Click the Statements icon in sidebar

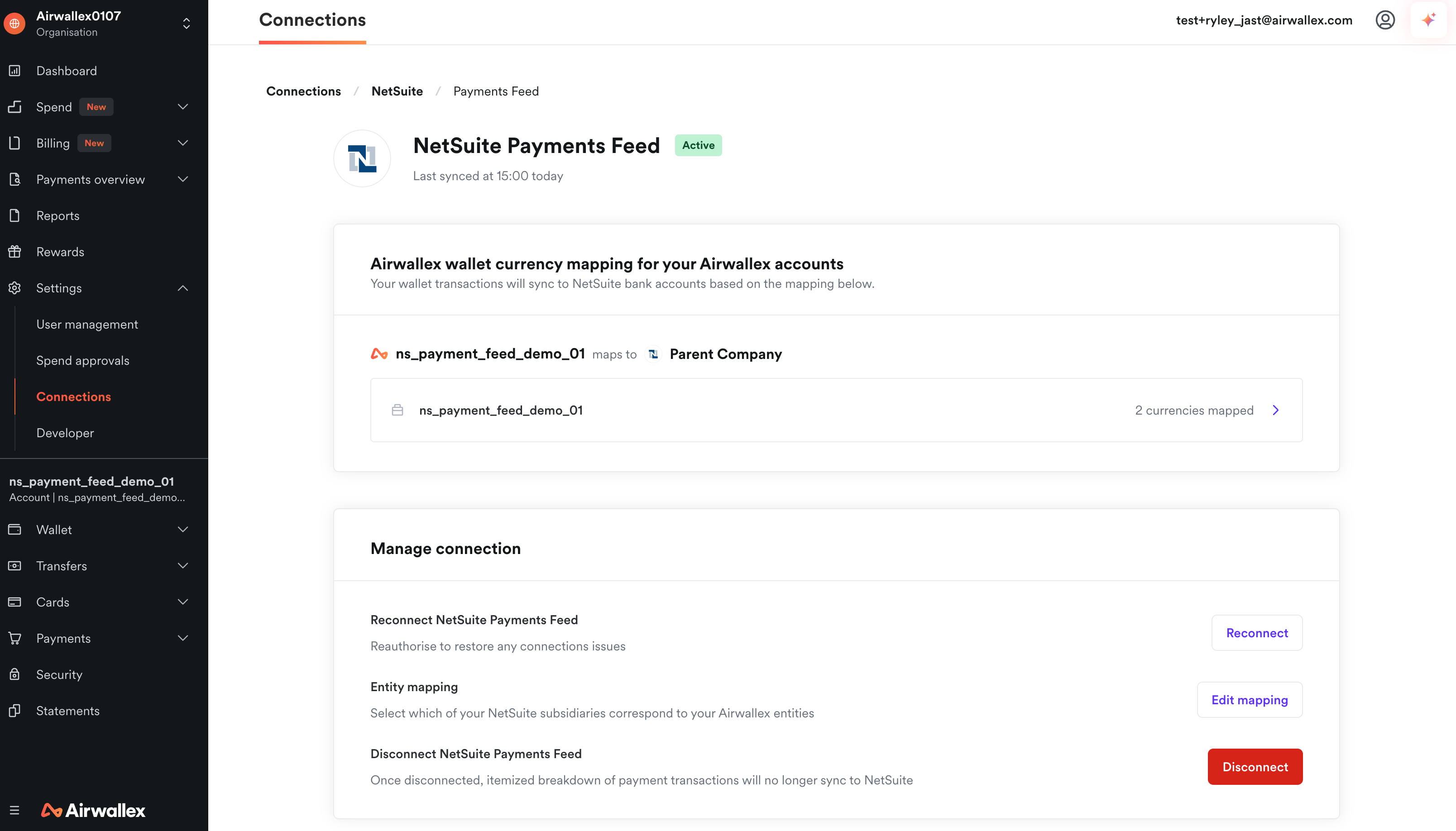[15, 711]
